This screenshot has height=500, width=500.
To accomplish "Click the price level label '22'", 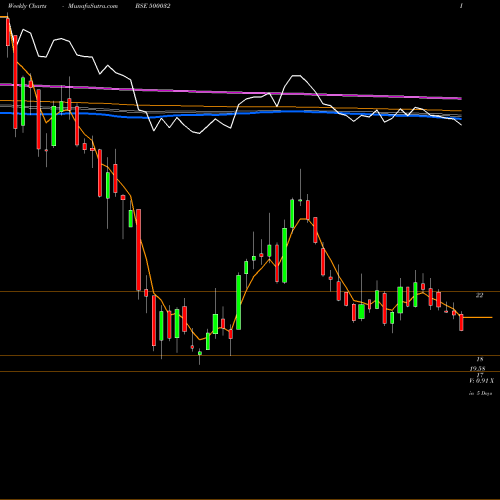I will coord(479,295).
